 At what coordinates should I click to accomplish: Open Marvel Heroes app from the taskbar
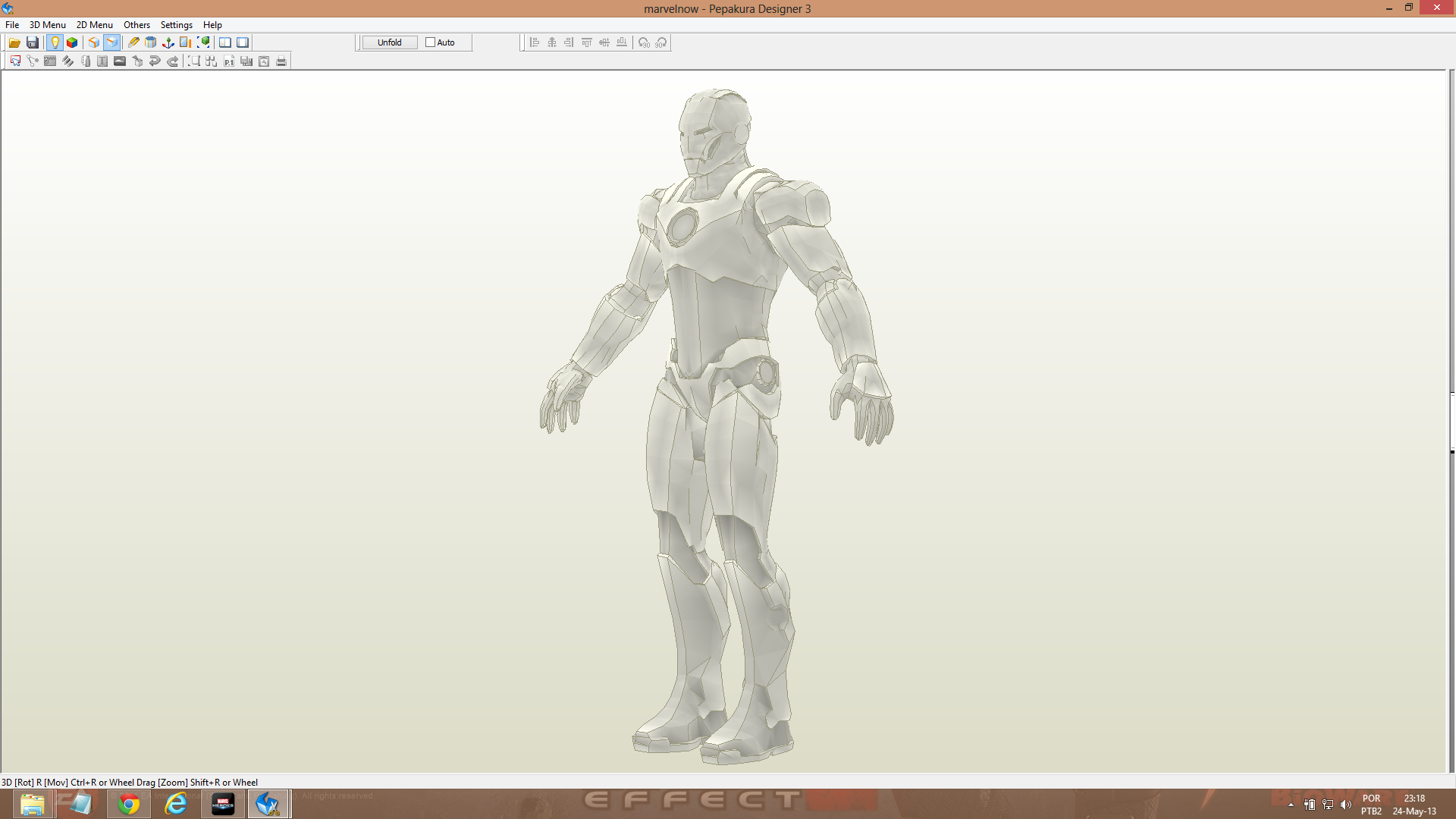click(x=223, y=804)
